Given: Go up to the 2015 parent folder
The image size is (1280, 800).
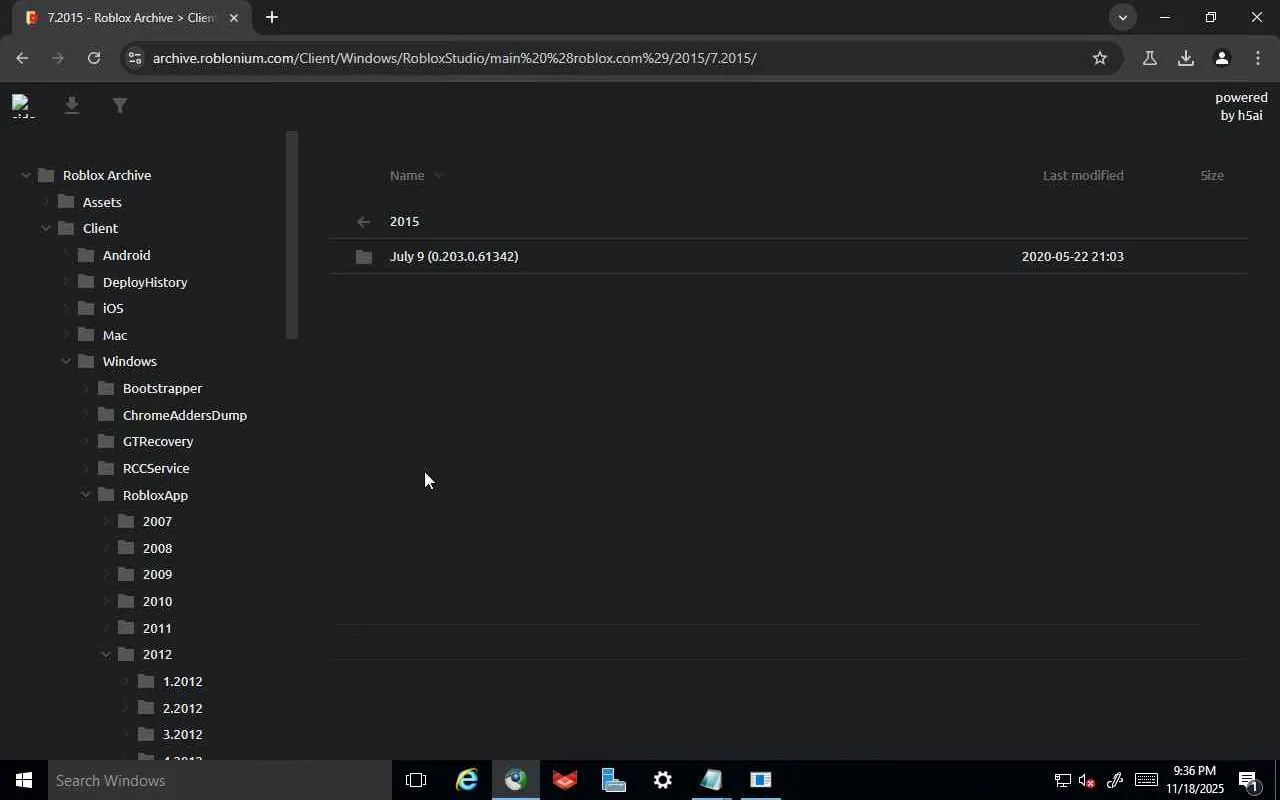Looking at the screenshot, I should [404, 222].
